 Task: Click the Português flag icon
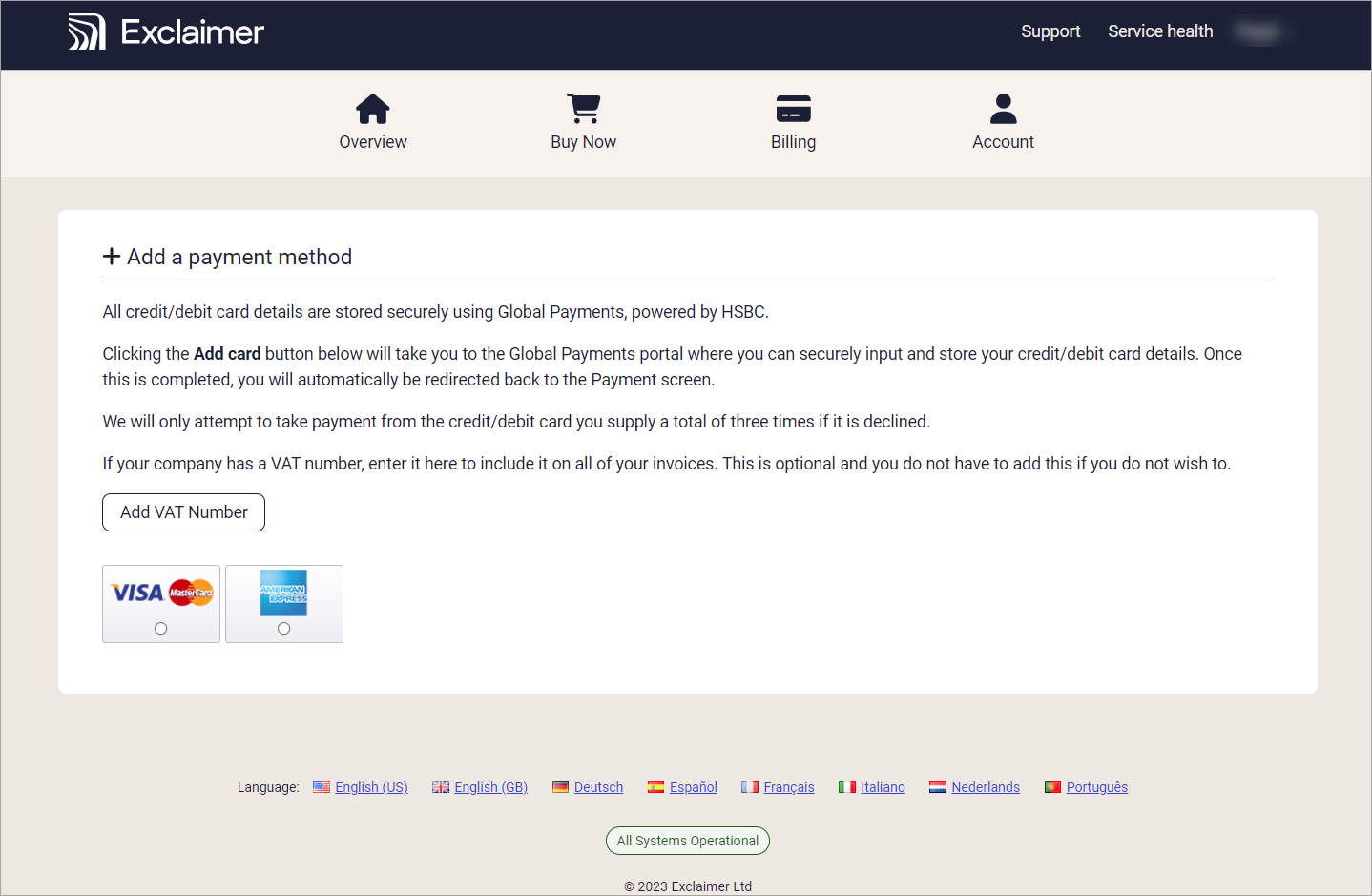(x=1052, y=787)
